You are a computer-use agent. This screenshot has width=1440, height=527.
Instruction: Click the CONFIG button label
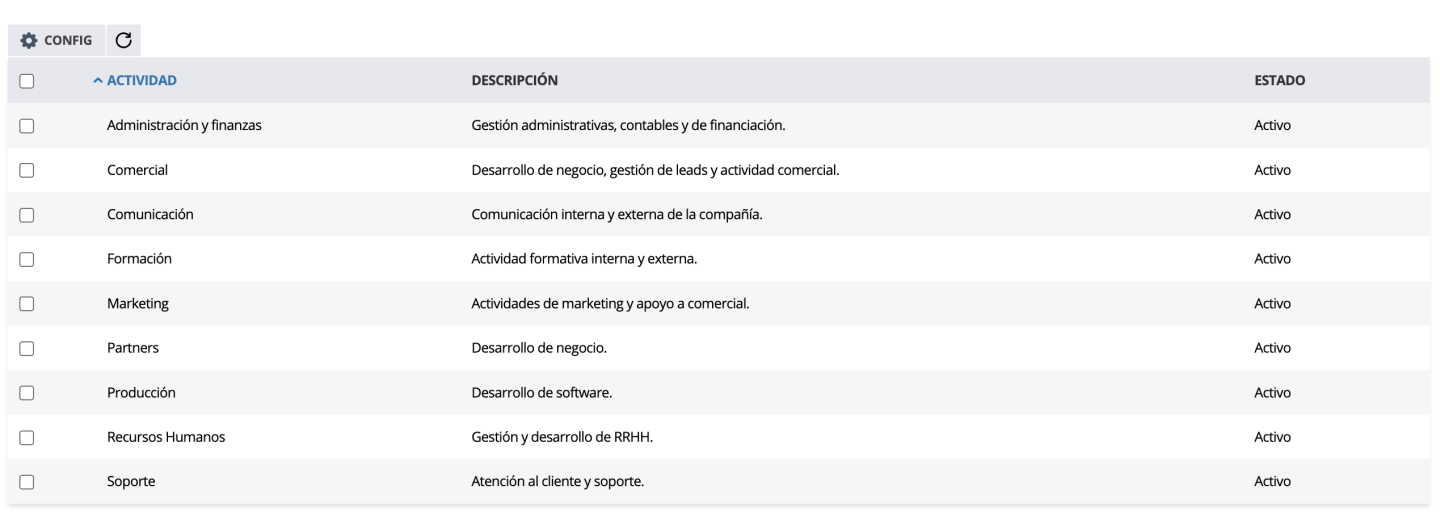tap(68, 41)
